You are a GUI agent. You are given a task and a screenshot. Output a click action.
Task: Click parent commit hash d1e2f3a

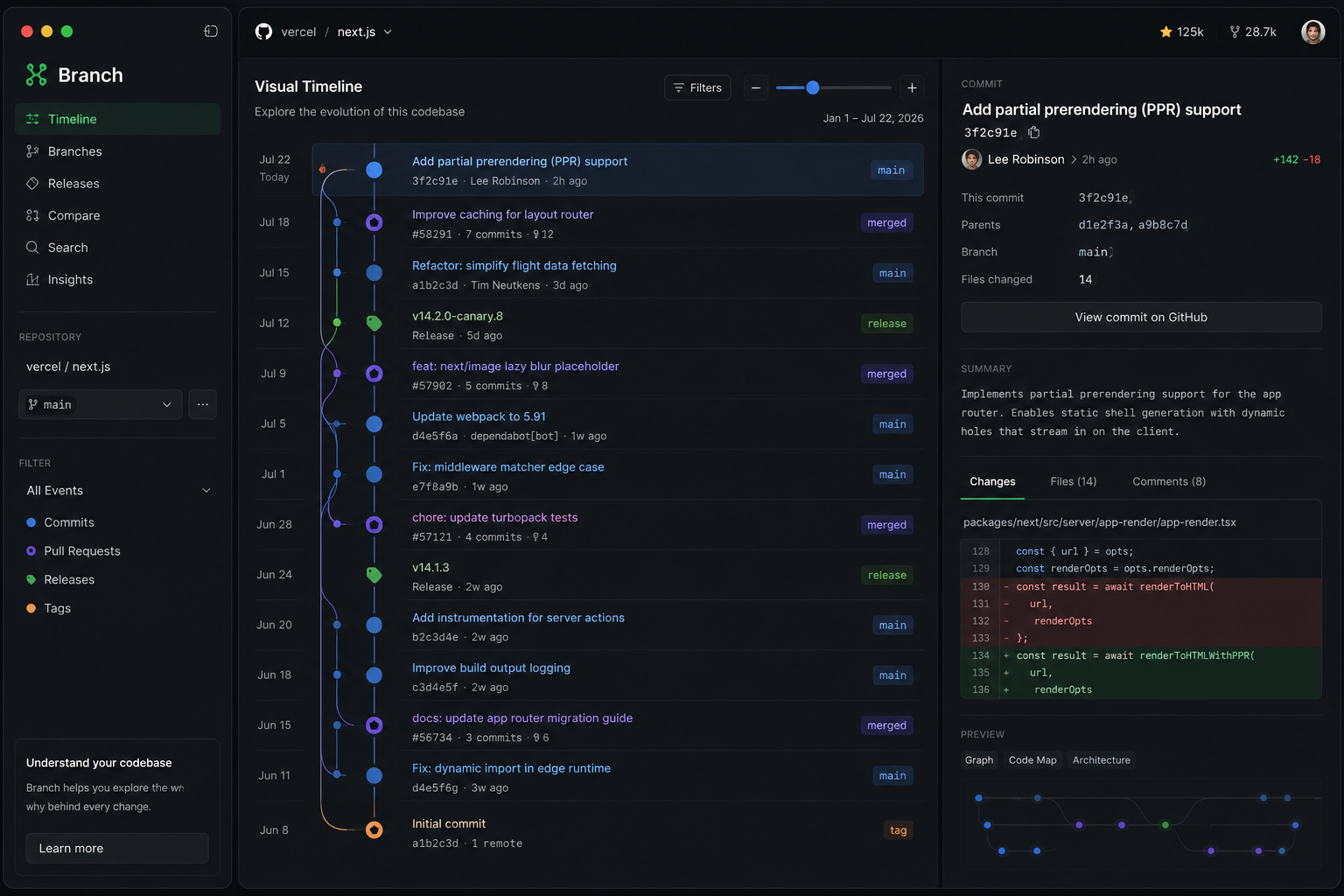tap(1103, 225)
